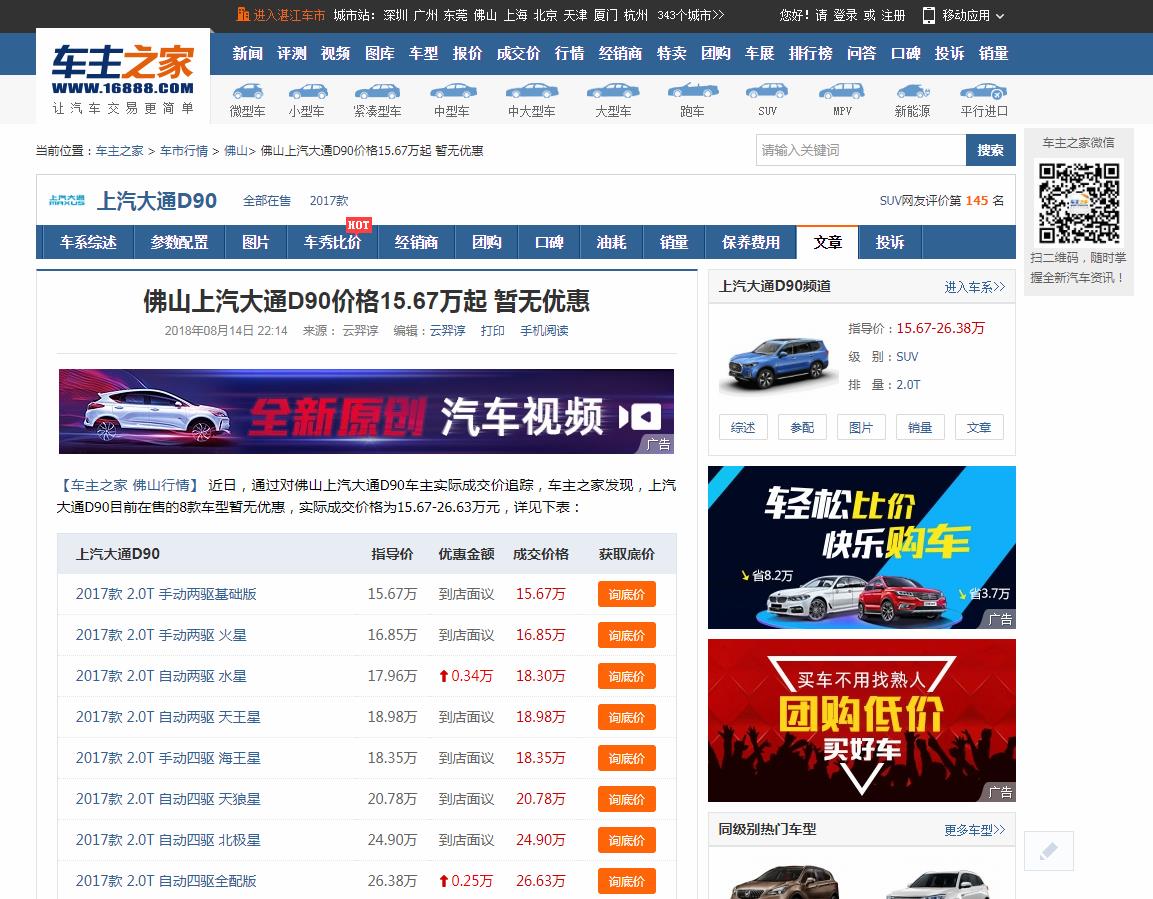Click the blue D90 SUV thumbnail

click(779, 362)
